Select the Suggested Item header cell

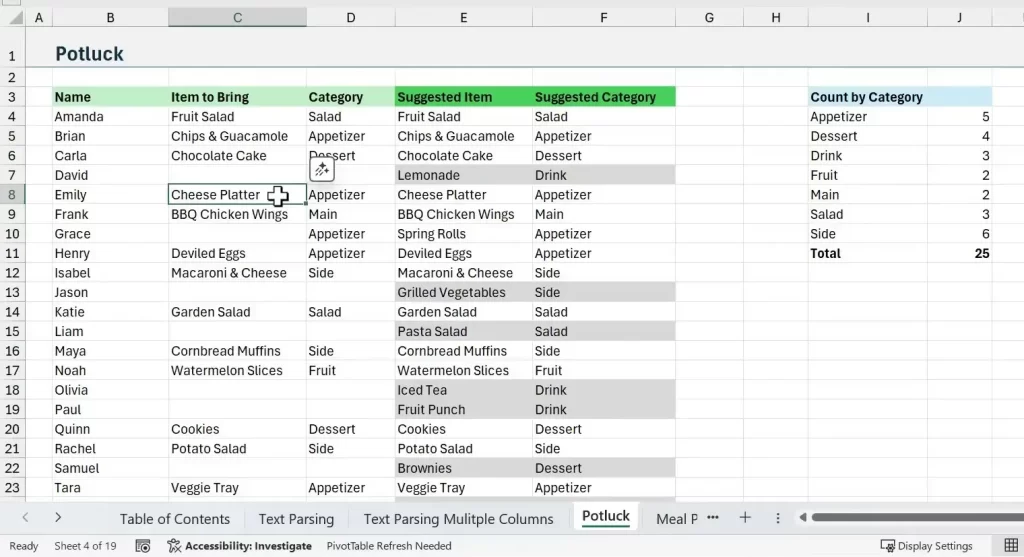pos(445,97)
